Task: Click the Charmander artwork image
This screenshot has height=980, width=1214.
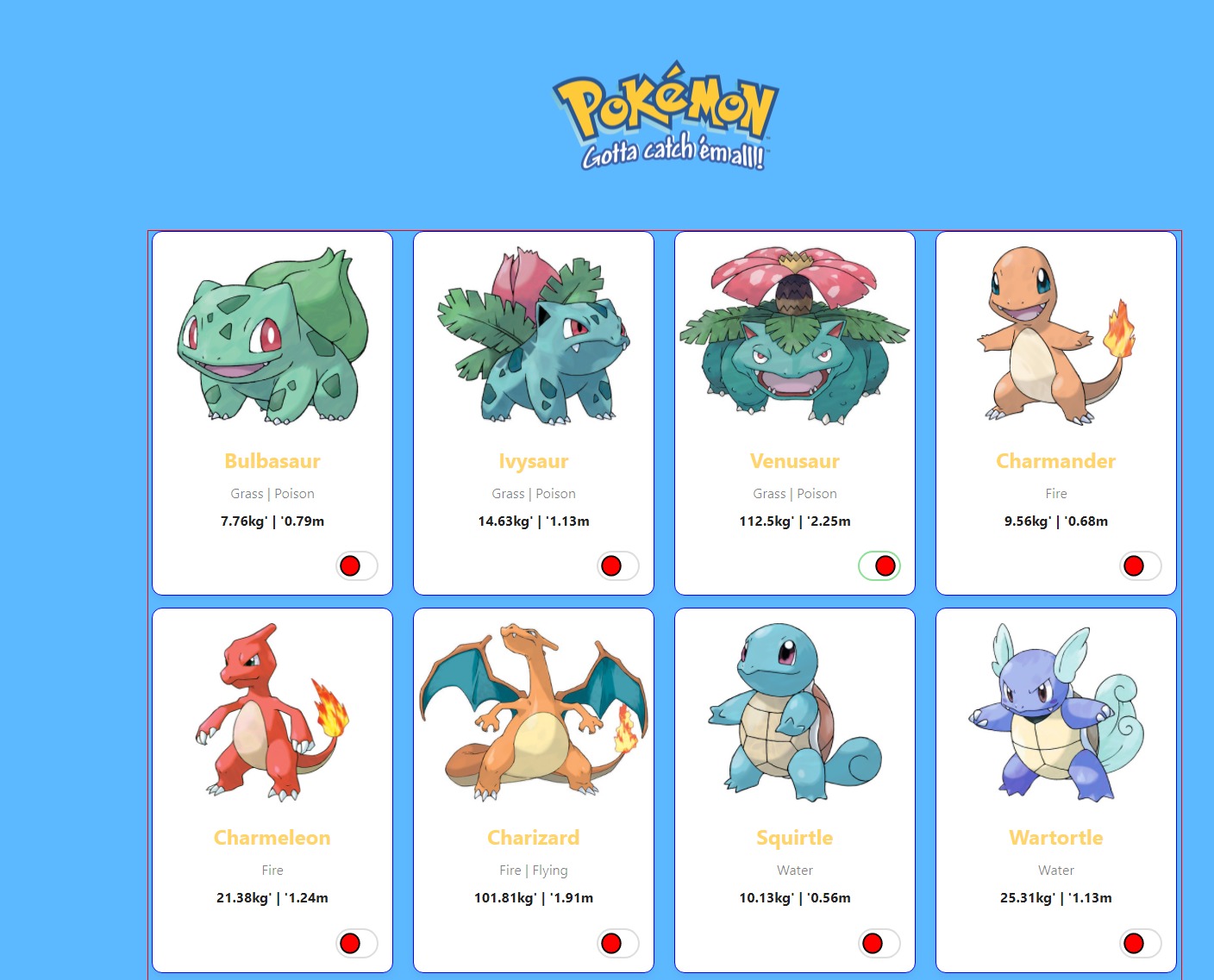Action: [1056, 335]
